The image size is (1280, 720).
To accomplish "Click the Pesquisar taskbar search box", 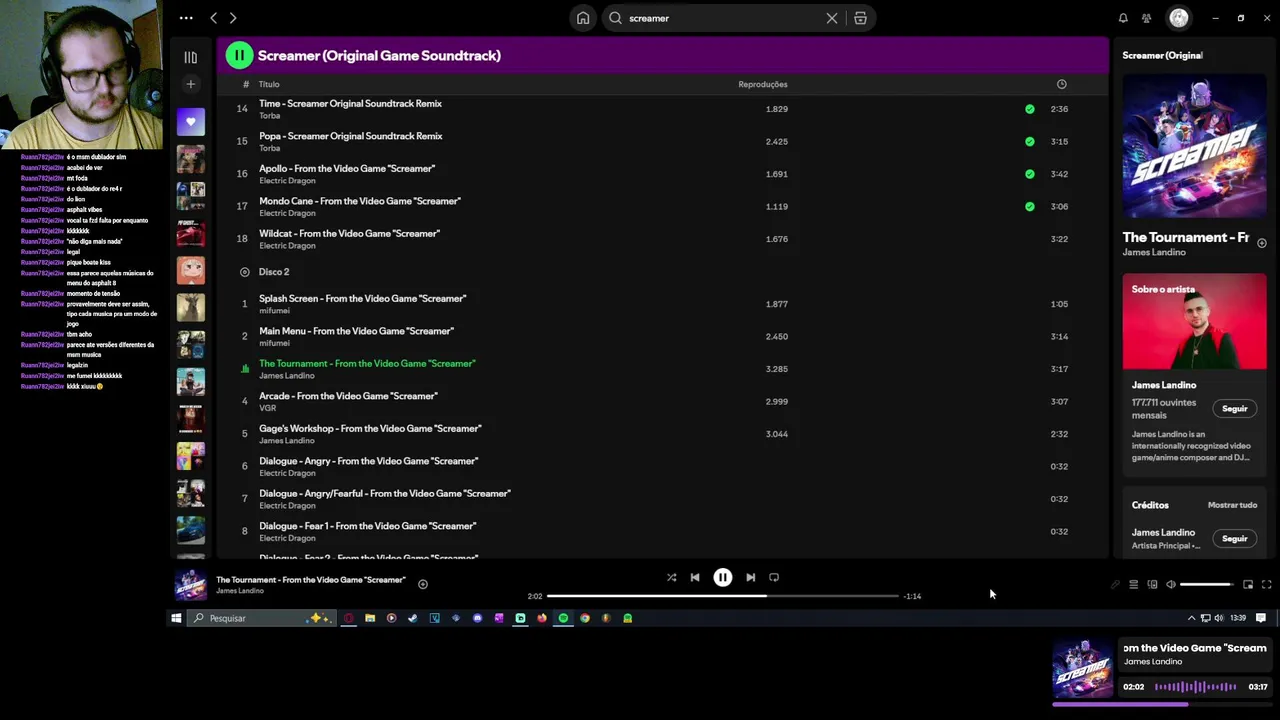I will click(x=261, y=618).
